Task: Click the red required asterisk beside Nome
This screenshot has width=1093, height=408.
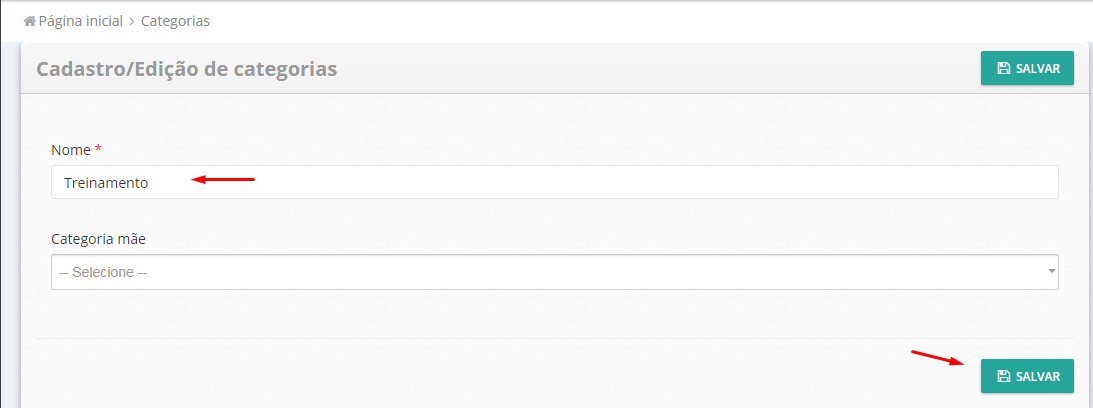Action: [x=98, y=150]
